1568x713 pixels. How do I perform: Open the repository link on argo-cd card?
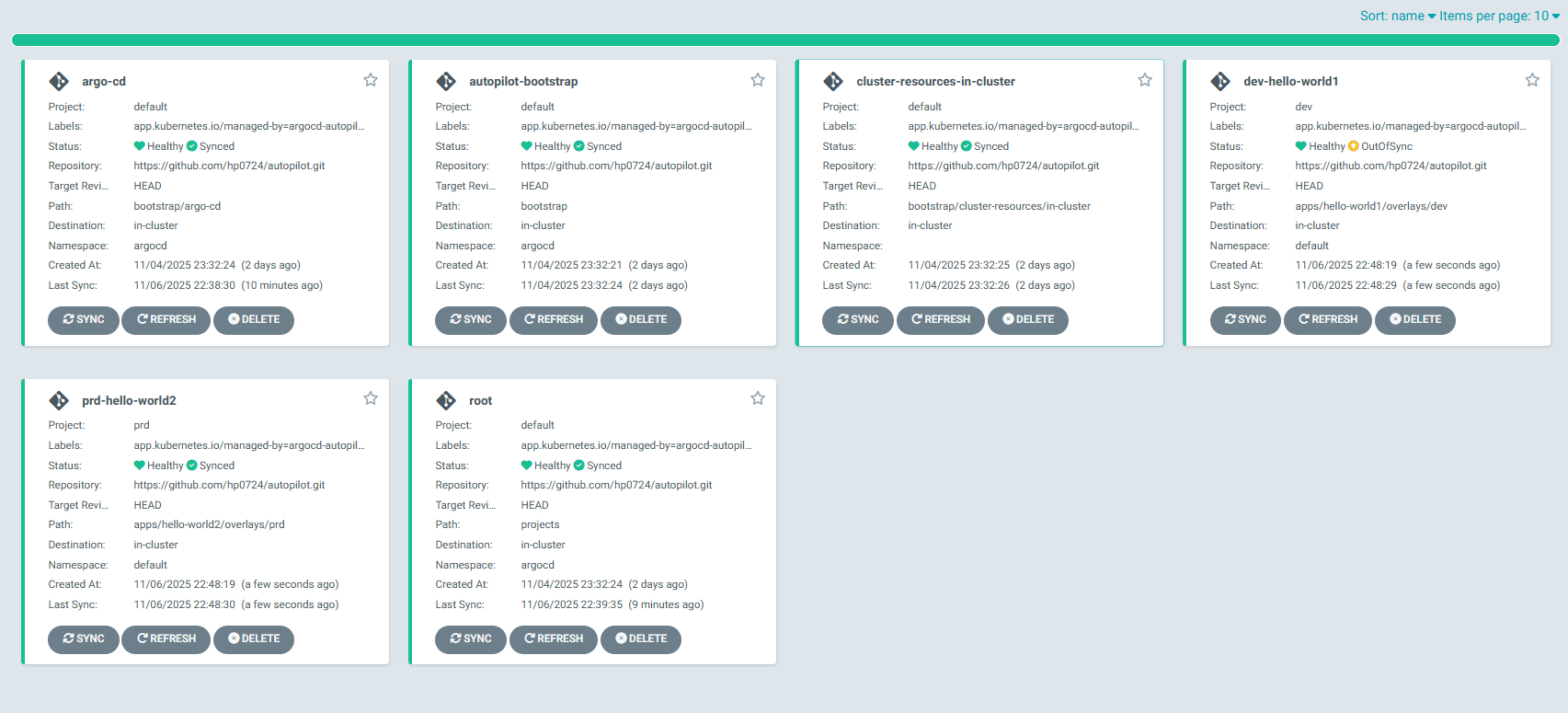[229, 166]
